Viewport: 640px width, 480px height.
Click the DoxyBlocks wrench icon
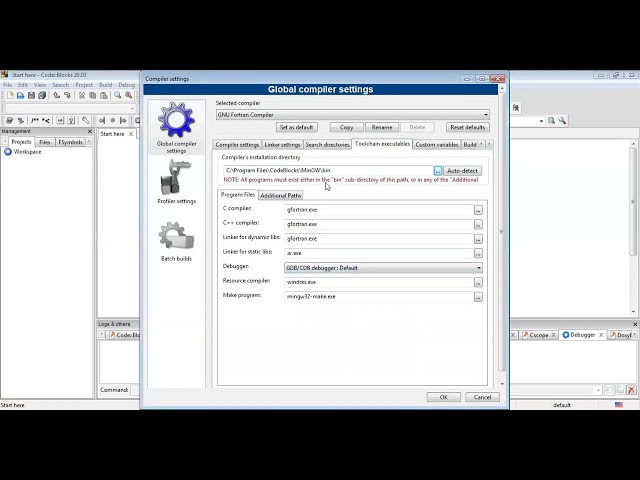click(85, 120)
